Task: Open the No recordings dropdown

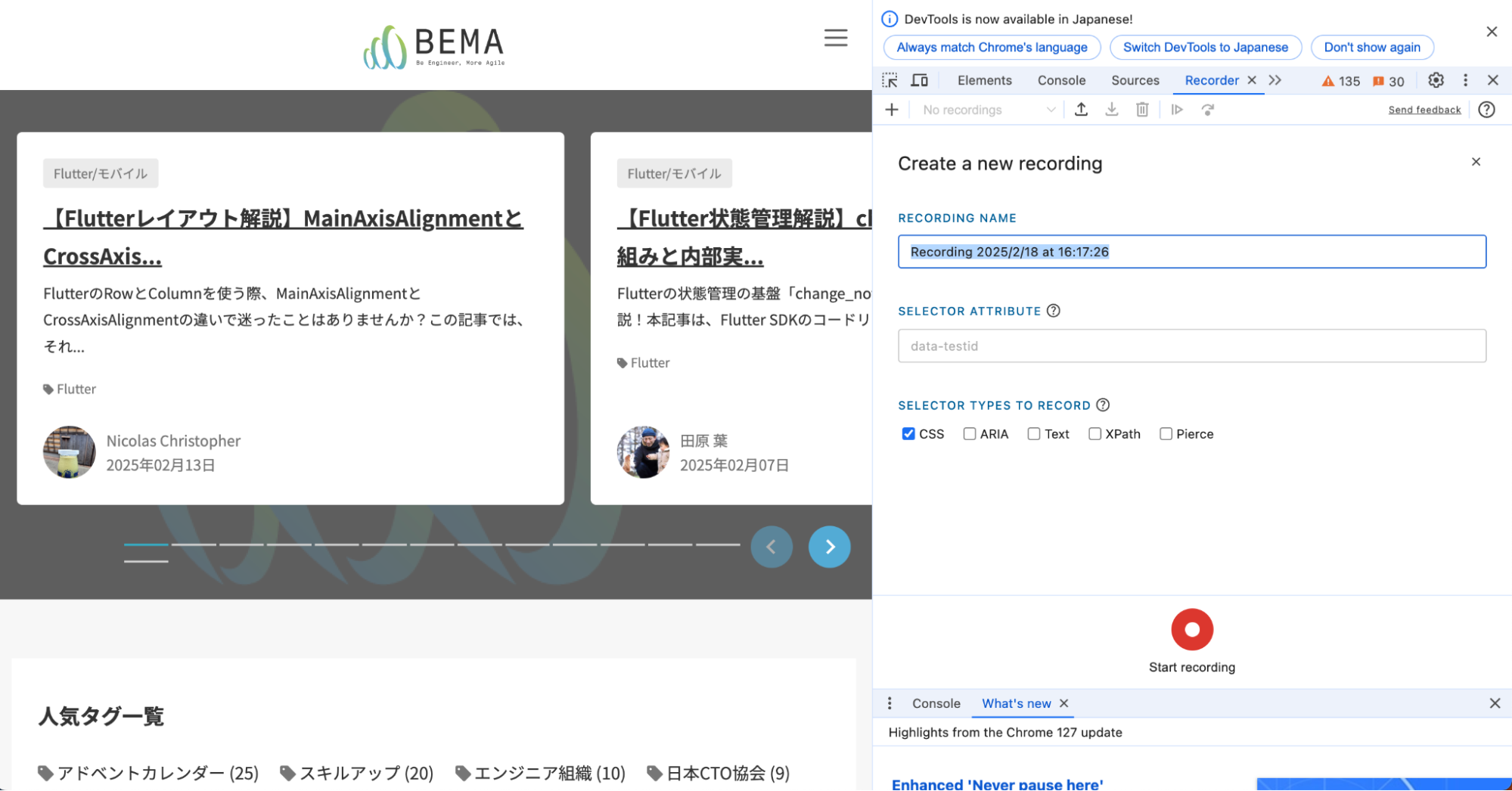Action: (988, 110)
